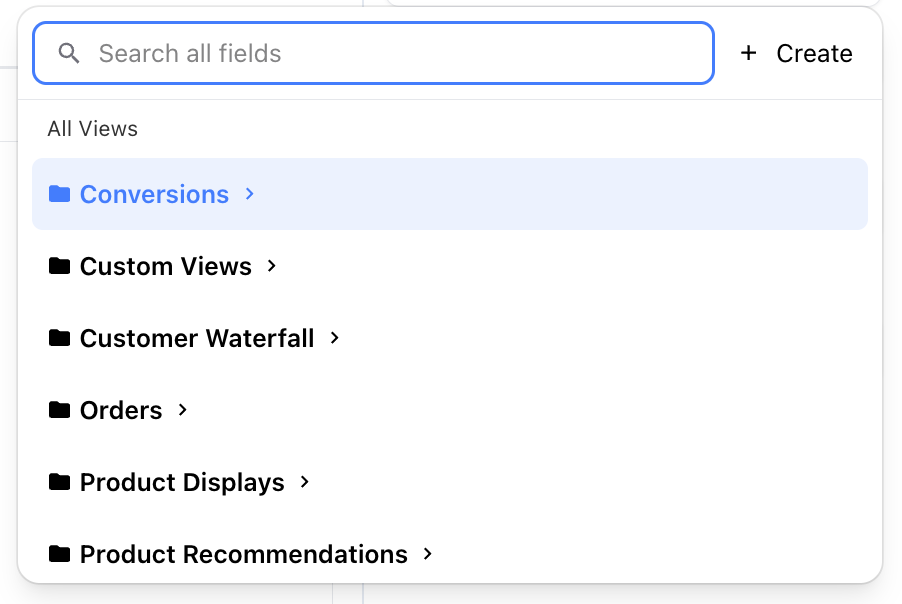Click the Product Displays folder icon
The width and height of the screenshot is (902, 604).
click(x=60, y=482)
